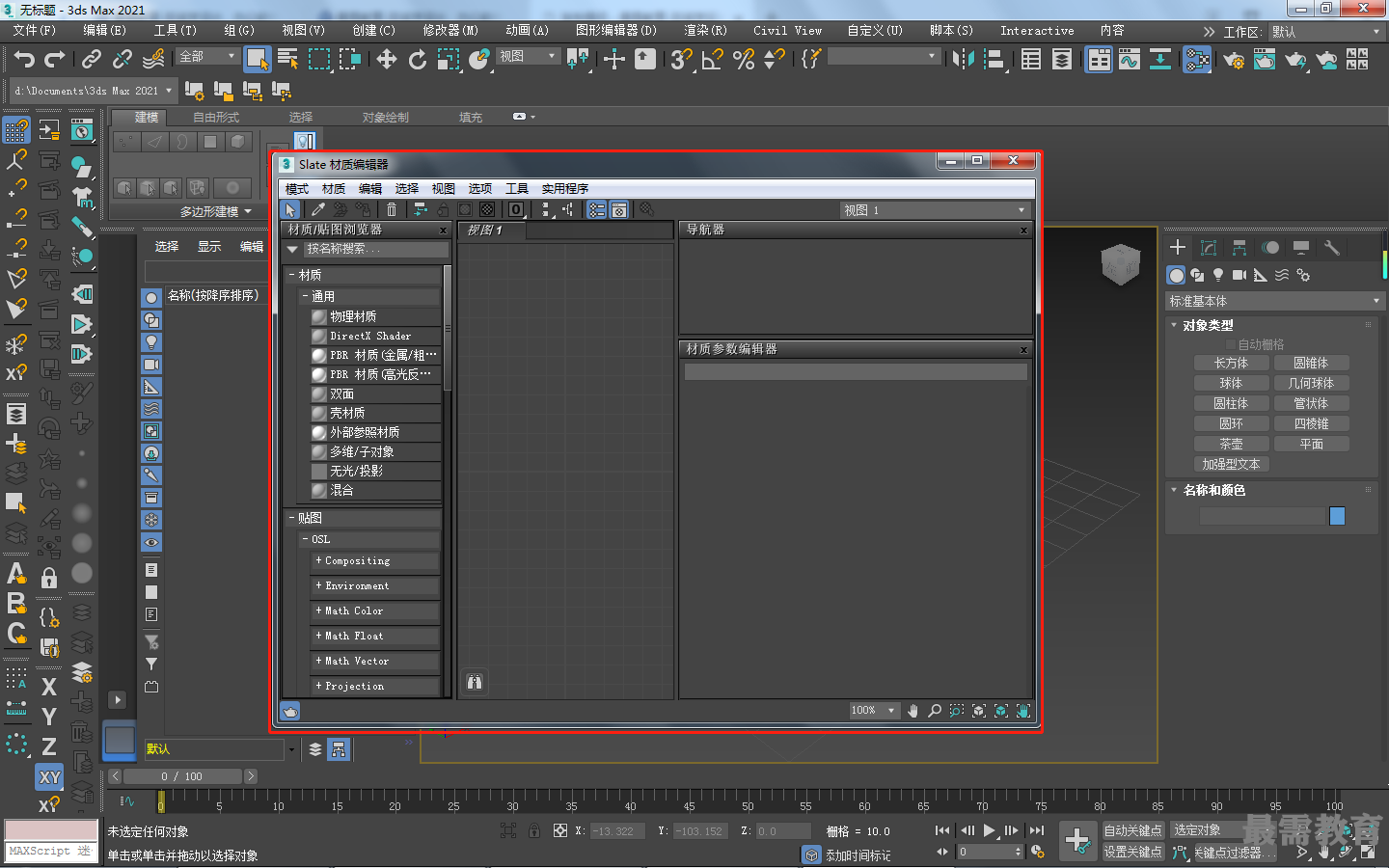Open Utilities wrench tab in command panel

(1332, 248)
